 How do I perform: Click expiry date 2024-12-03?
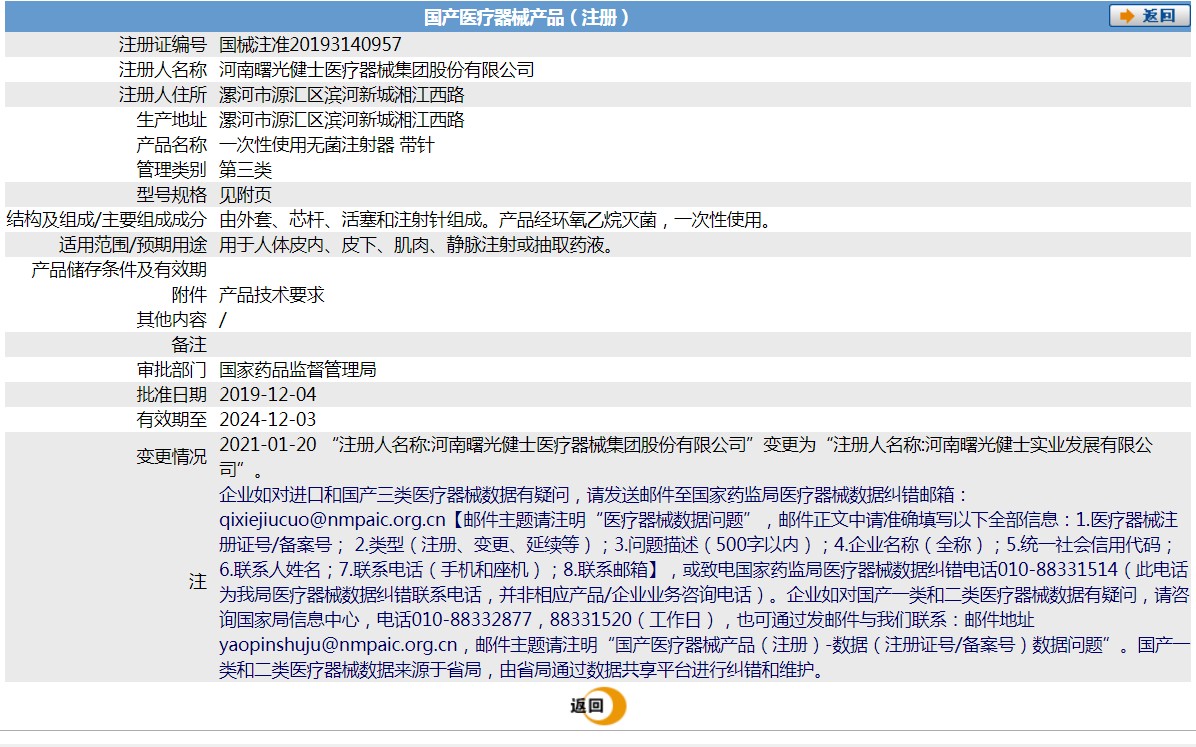pyautogui.click(x=268, y=420)
